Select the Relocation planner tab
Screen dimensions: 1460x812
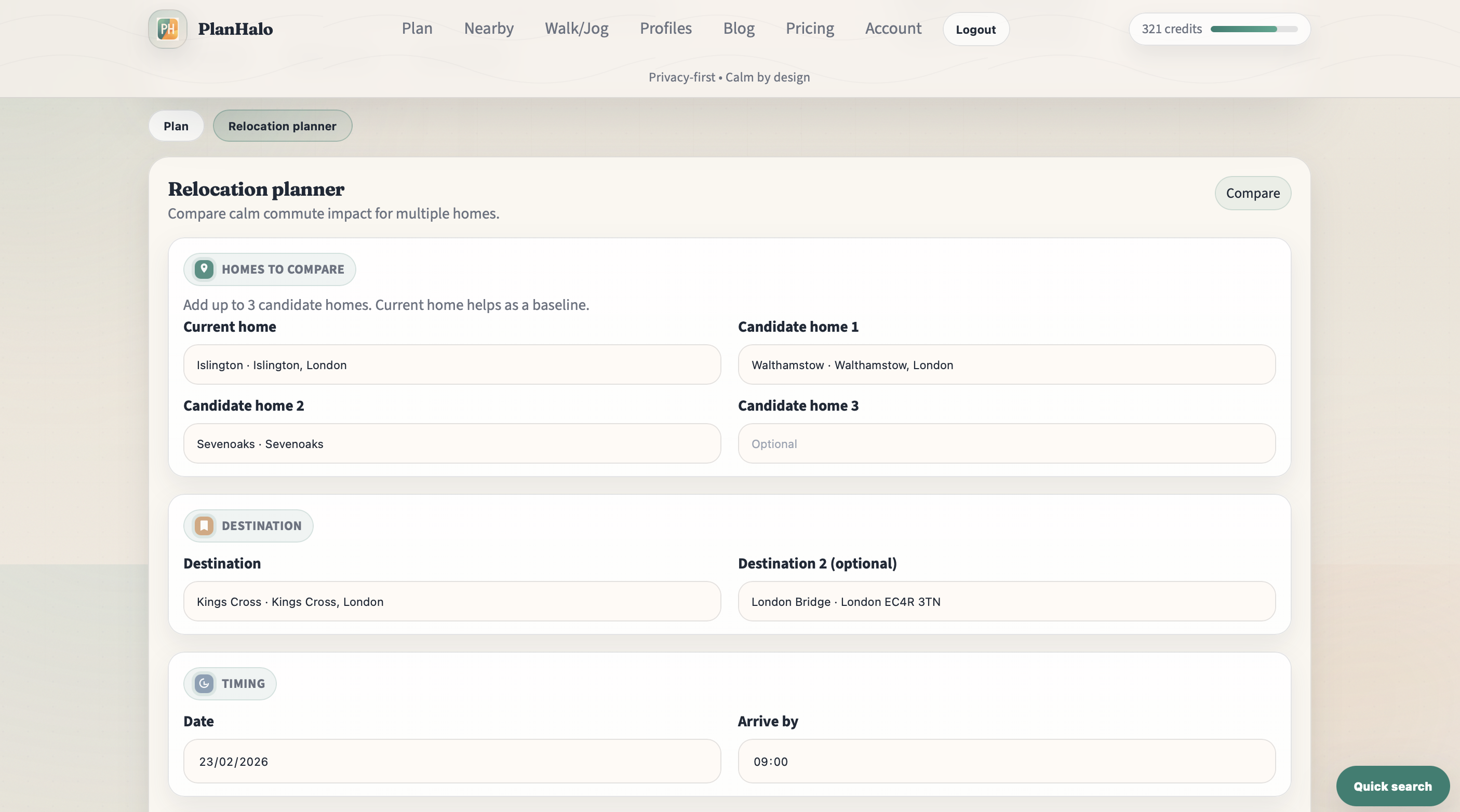[282, 125]
